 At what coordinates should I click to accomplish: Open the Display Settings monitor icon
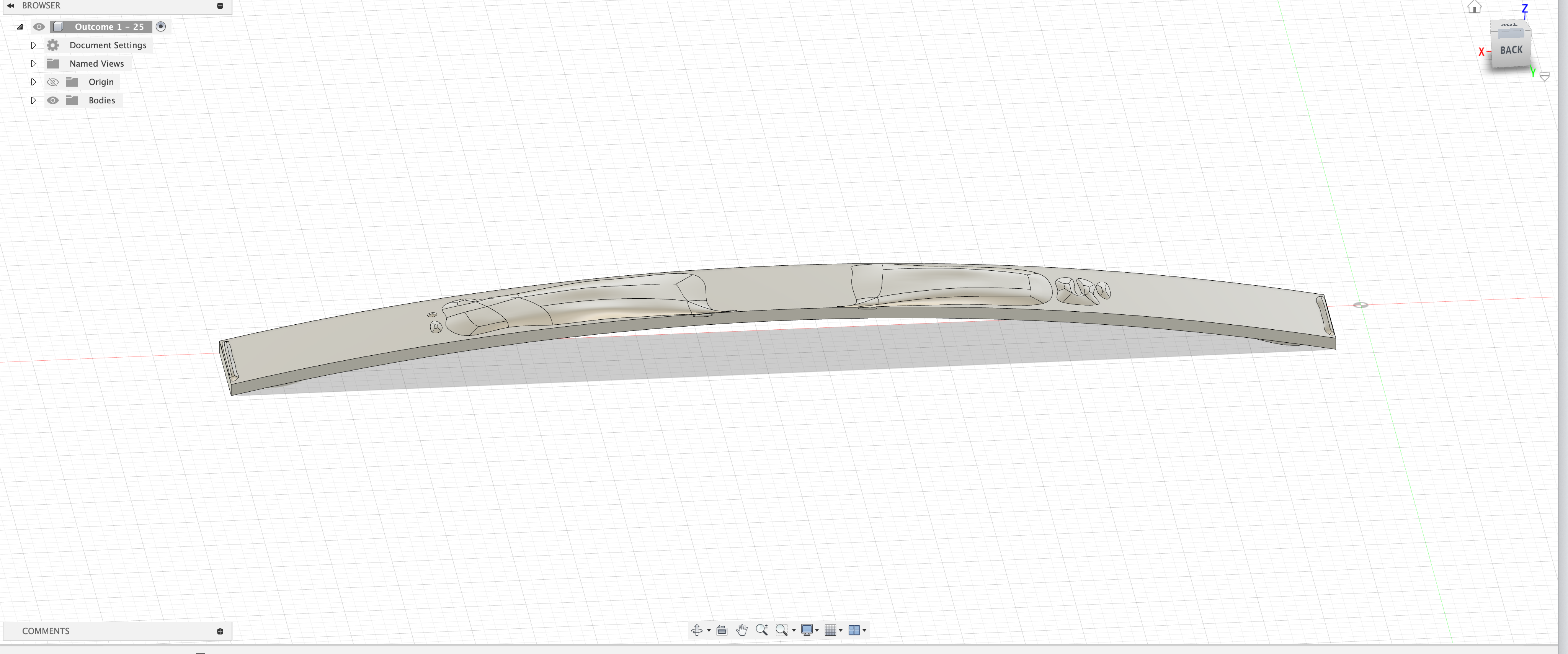807,630
